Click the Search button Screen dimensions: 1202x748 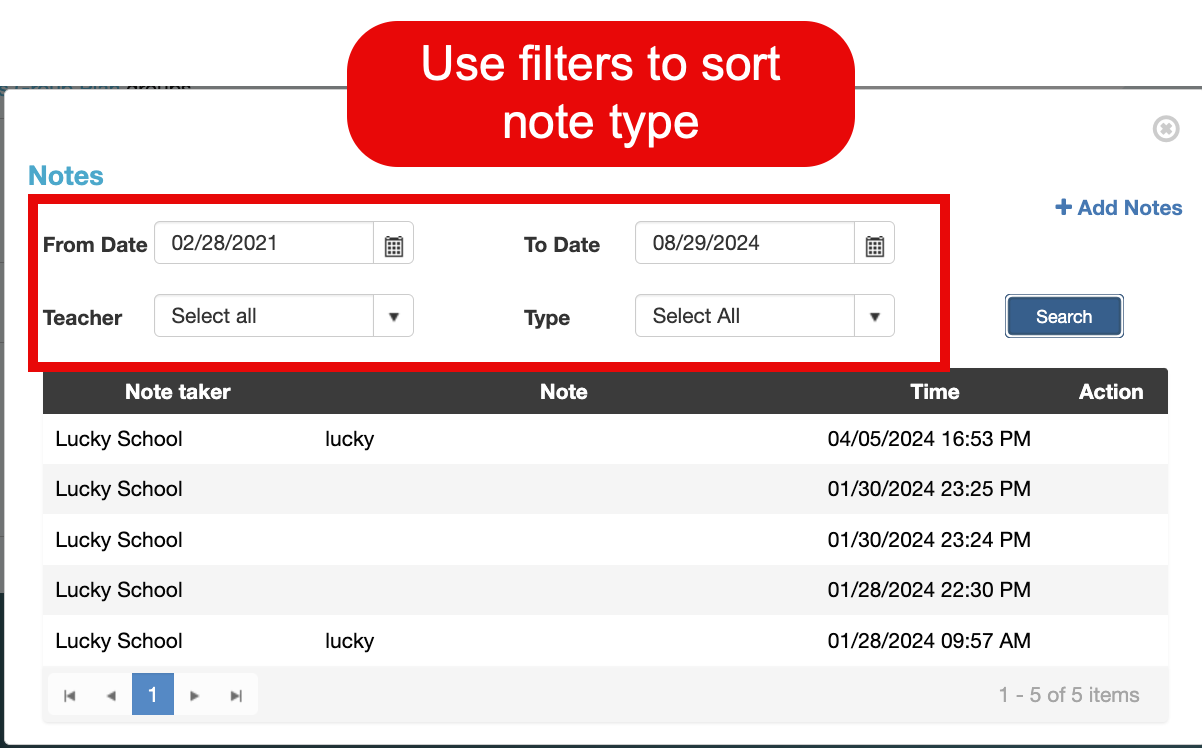coord(1064,317)
